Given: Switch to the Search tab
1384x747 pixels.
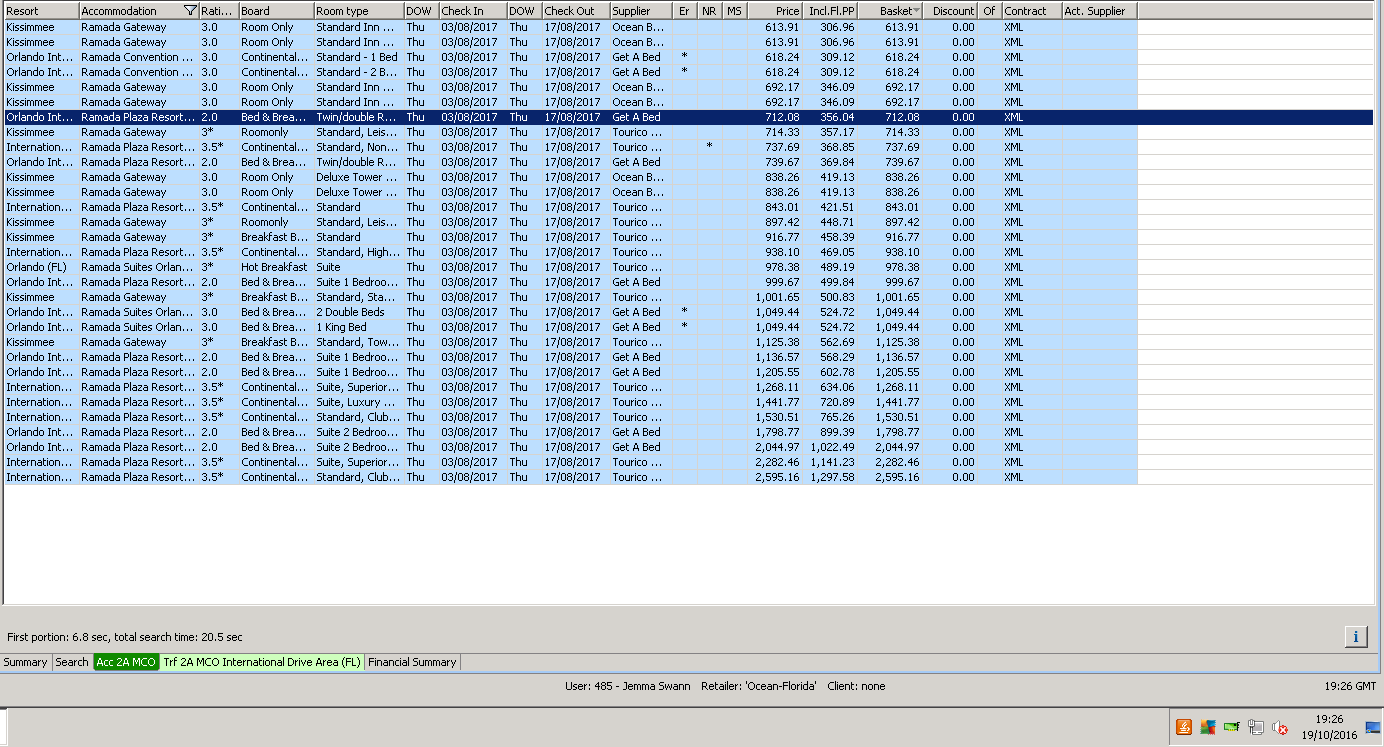Looking at the screenshot, I should pos(72,662).
